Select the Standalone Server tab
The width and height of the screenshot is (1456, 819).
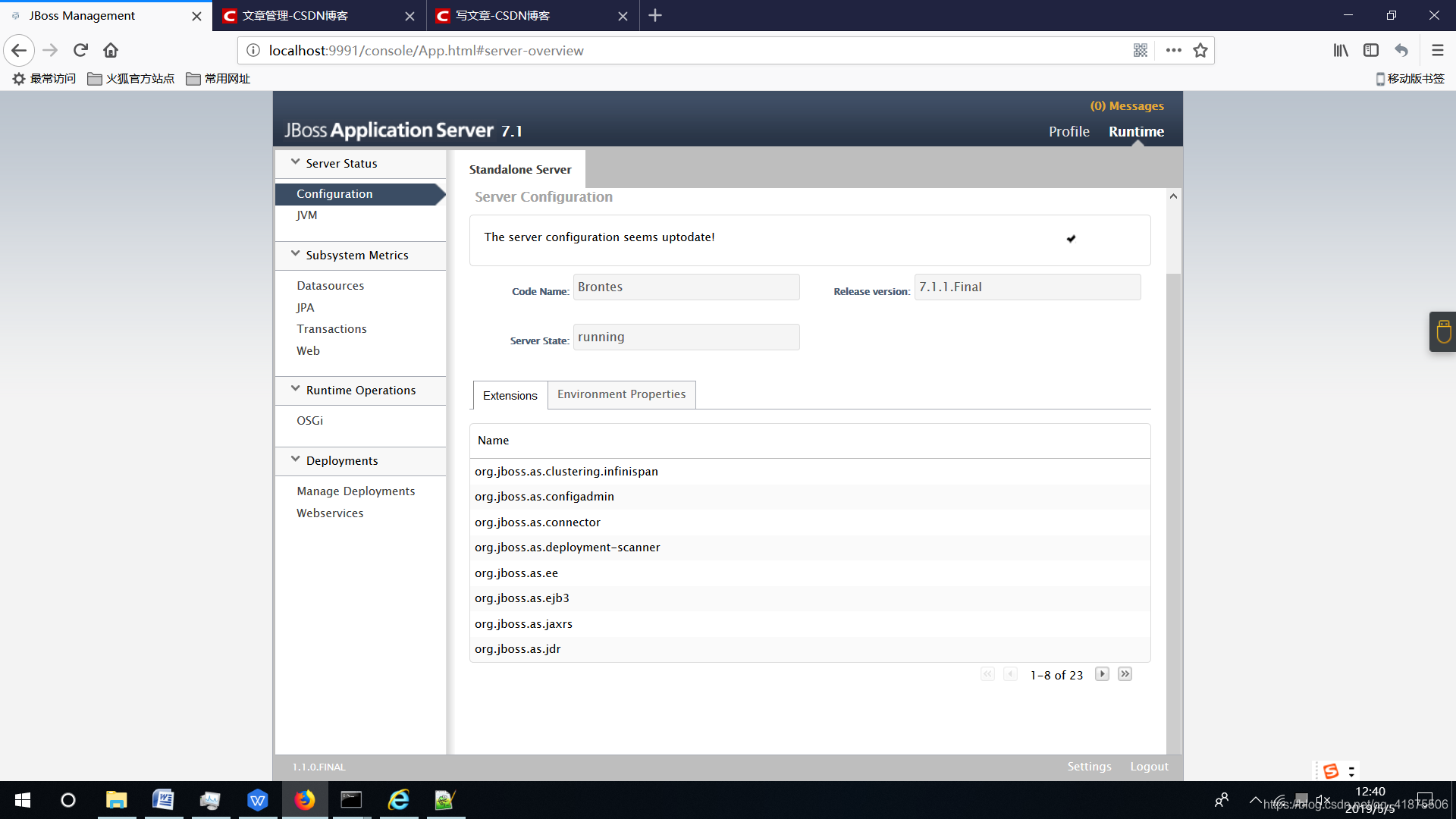519,169
